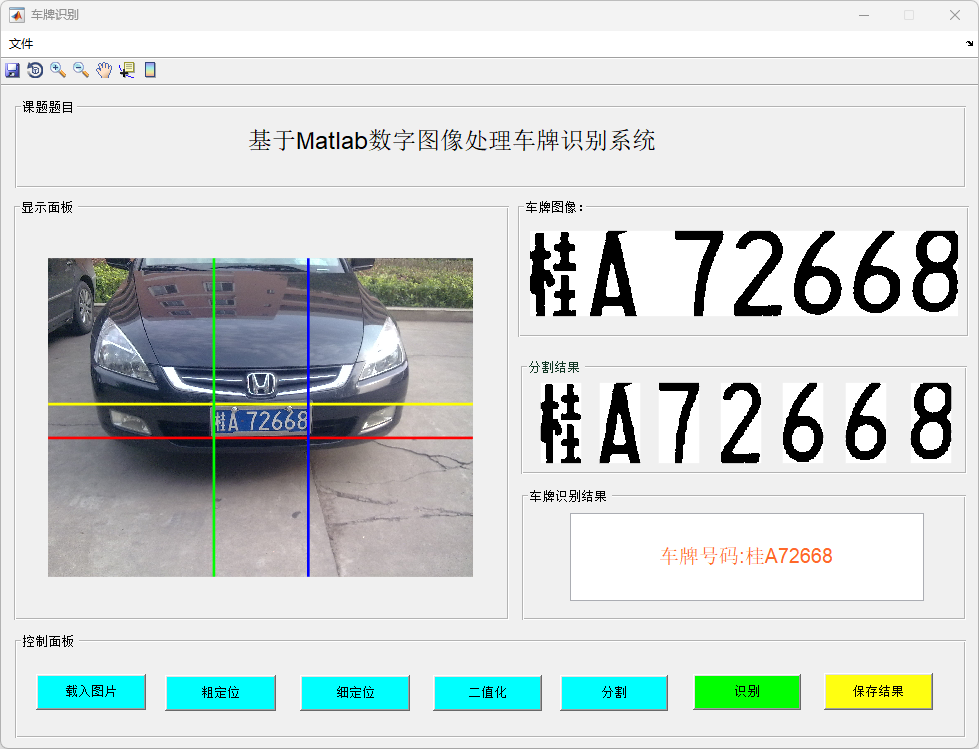This screenshot has width=979, height=749.
Task: Insert Colorbar using toolbar icon
Action: [x=150, y=70]
